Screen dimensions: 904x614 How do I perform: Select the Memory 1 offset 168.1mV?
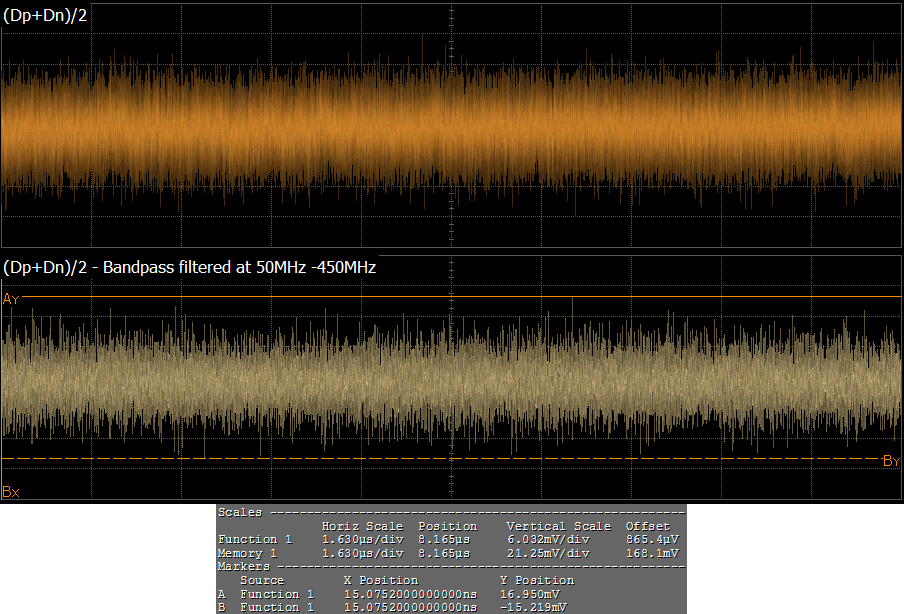(x=655, y=552)
